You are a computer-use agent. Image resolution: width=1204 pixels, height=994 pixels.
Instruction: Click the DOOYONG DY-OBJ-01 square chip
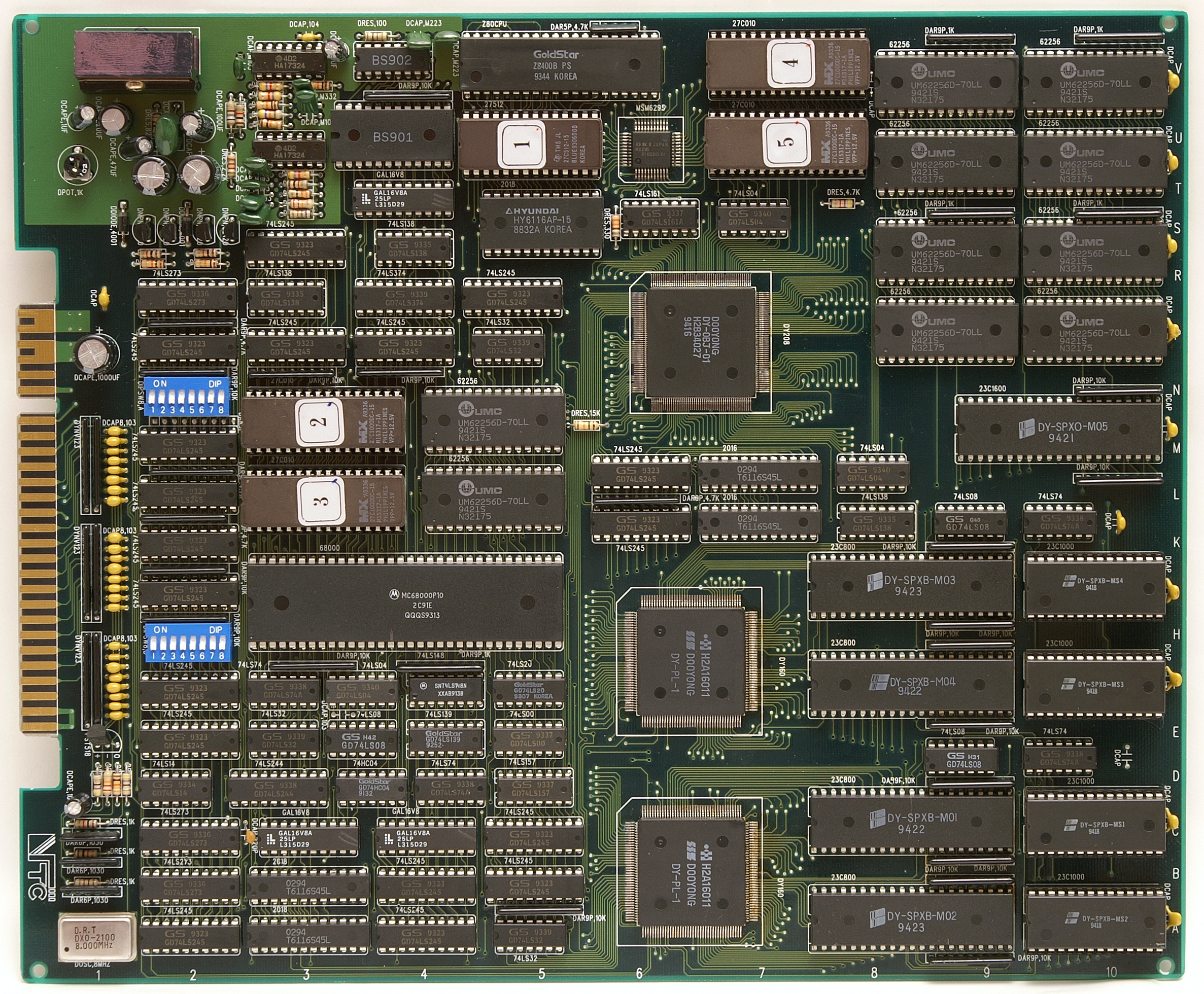point(701,343)
